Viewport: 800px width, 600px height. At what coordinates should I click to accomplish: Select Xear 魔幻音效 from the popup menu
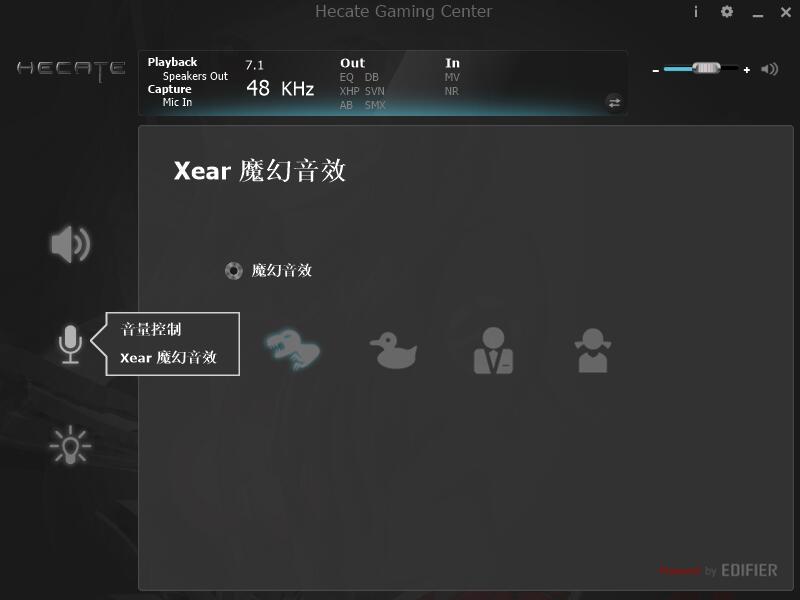click(168, 358)
